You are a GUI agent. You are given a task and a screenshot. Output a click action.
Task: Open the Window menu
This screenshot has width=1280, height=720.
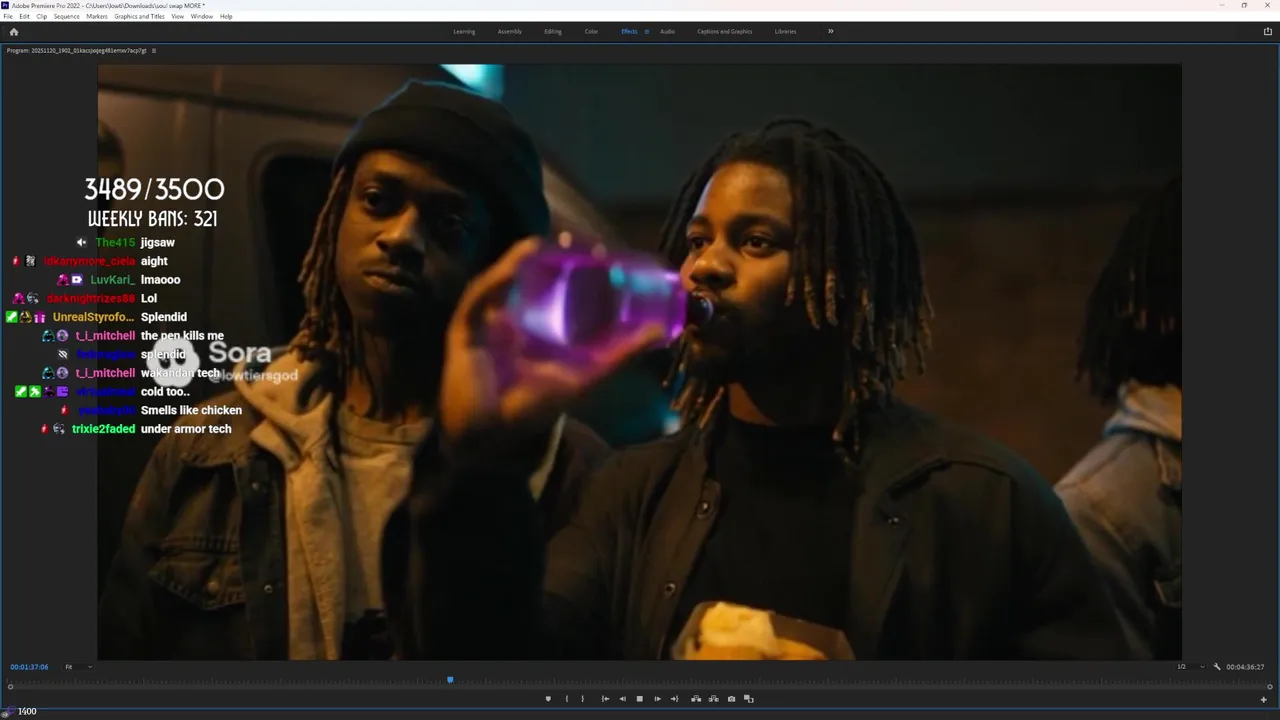point(202,16)
